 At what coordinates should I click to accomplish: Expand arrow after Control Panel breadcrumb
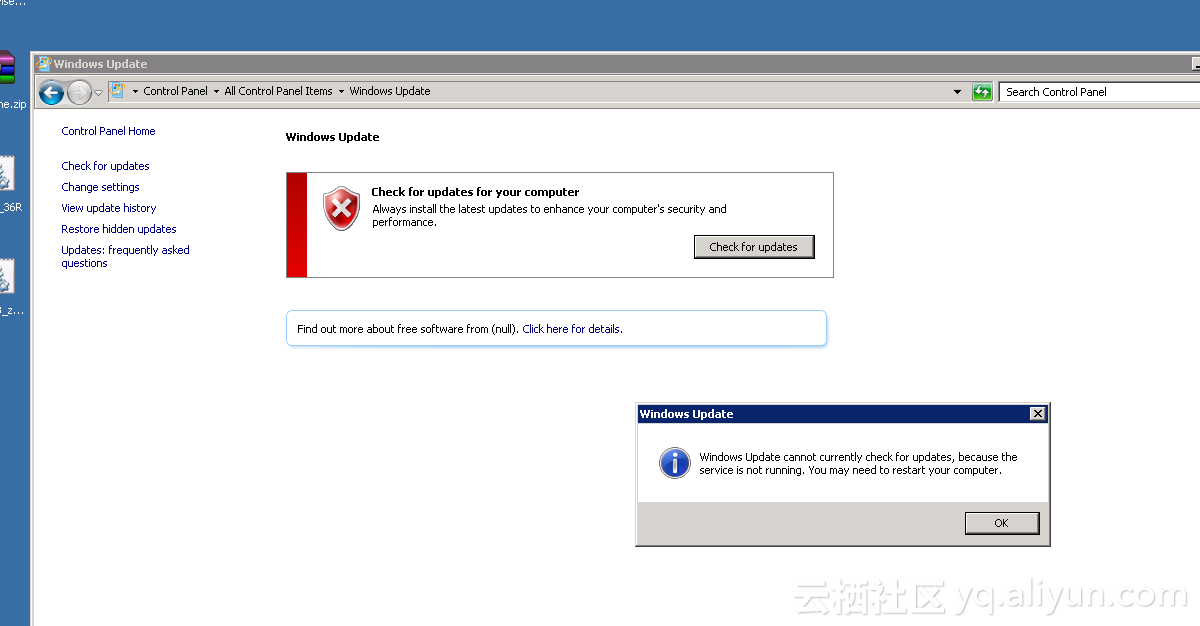coord(216,91)
